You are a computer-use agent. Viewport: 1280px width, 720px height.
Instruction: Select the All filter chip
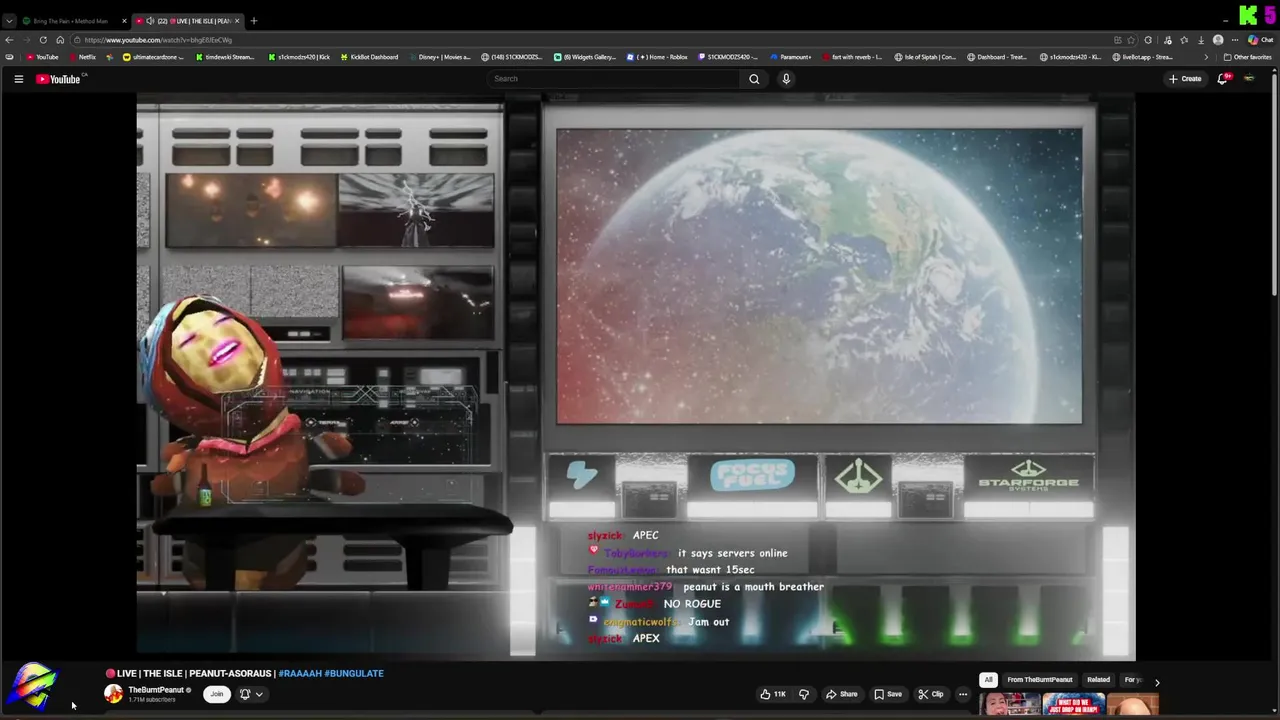[x=988, y=680]
